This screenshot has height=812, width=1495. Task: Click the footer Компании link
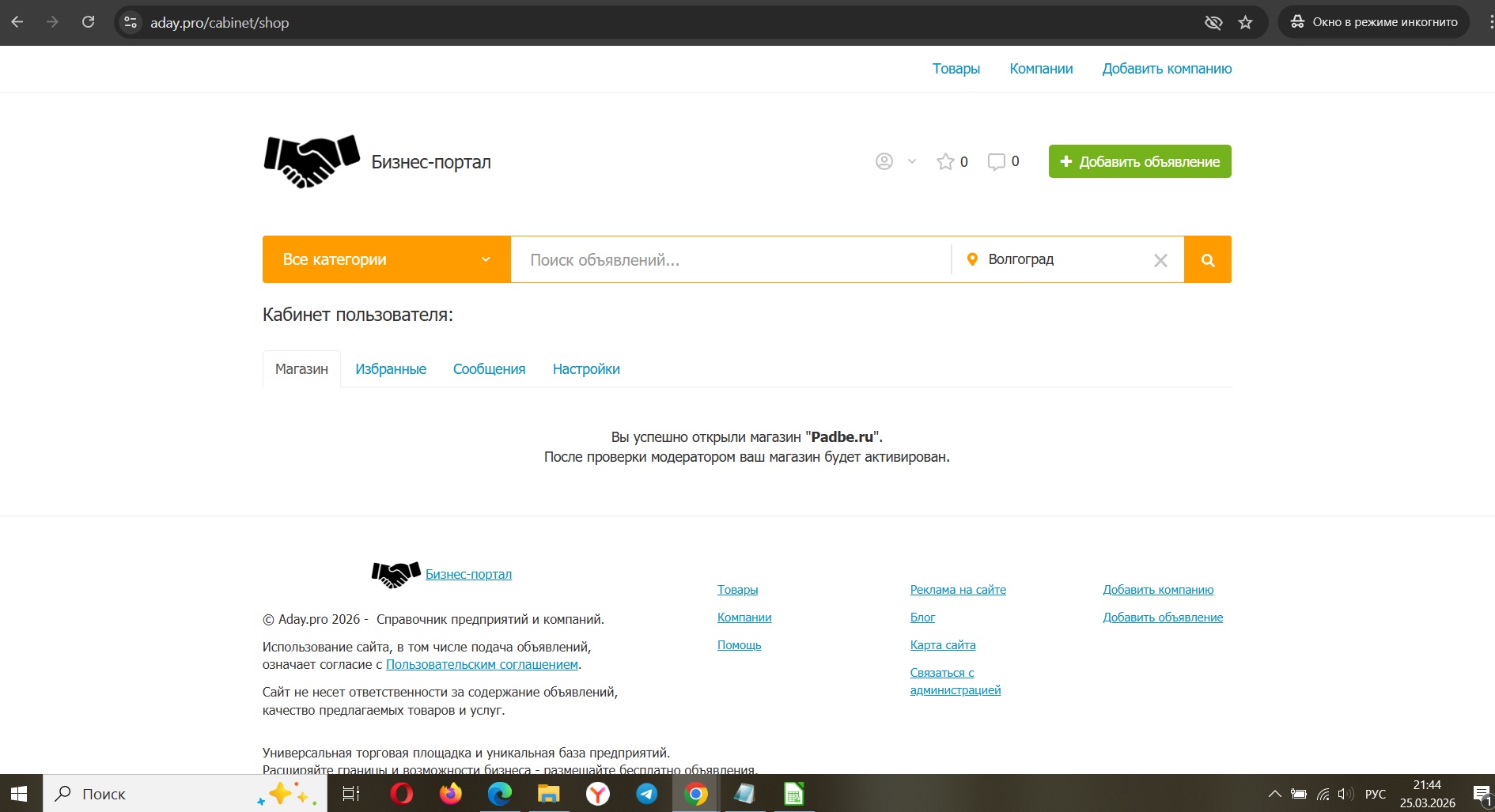coord(744,617)
